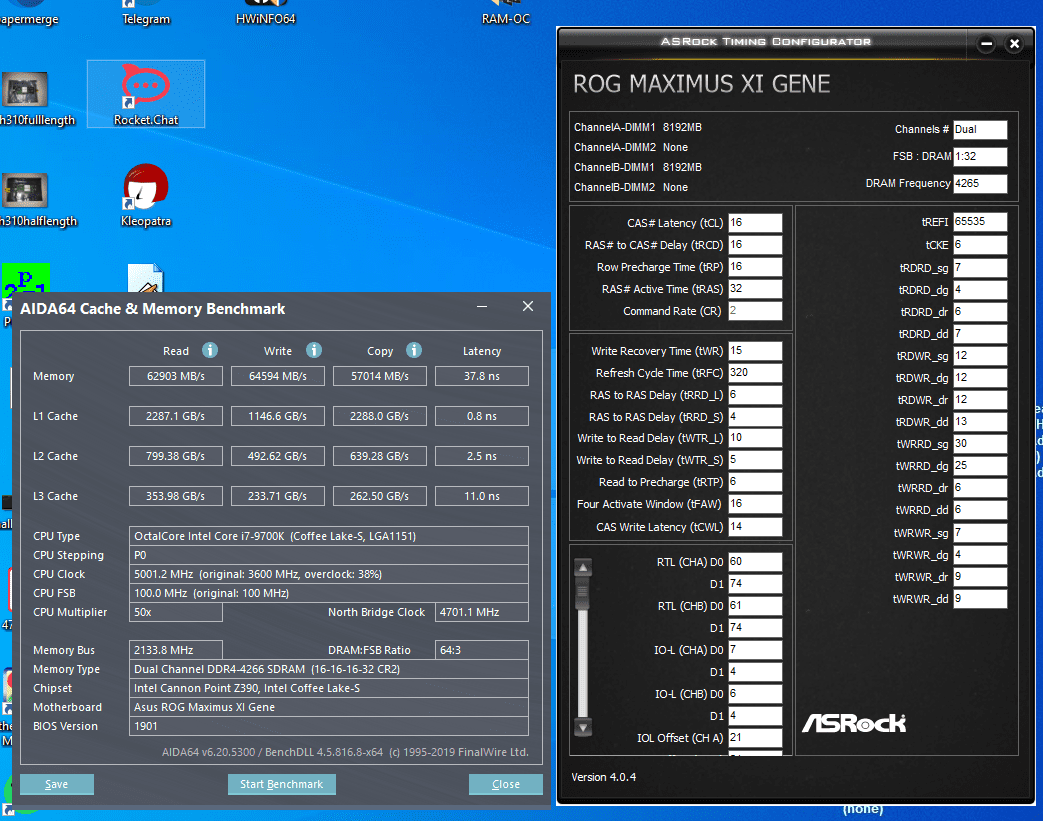Image resolution: width=1043 pixels, height=821 pixels.
Task: Click the RTL (CHB) D0 field
Action: point(755,605)
